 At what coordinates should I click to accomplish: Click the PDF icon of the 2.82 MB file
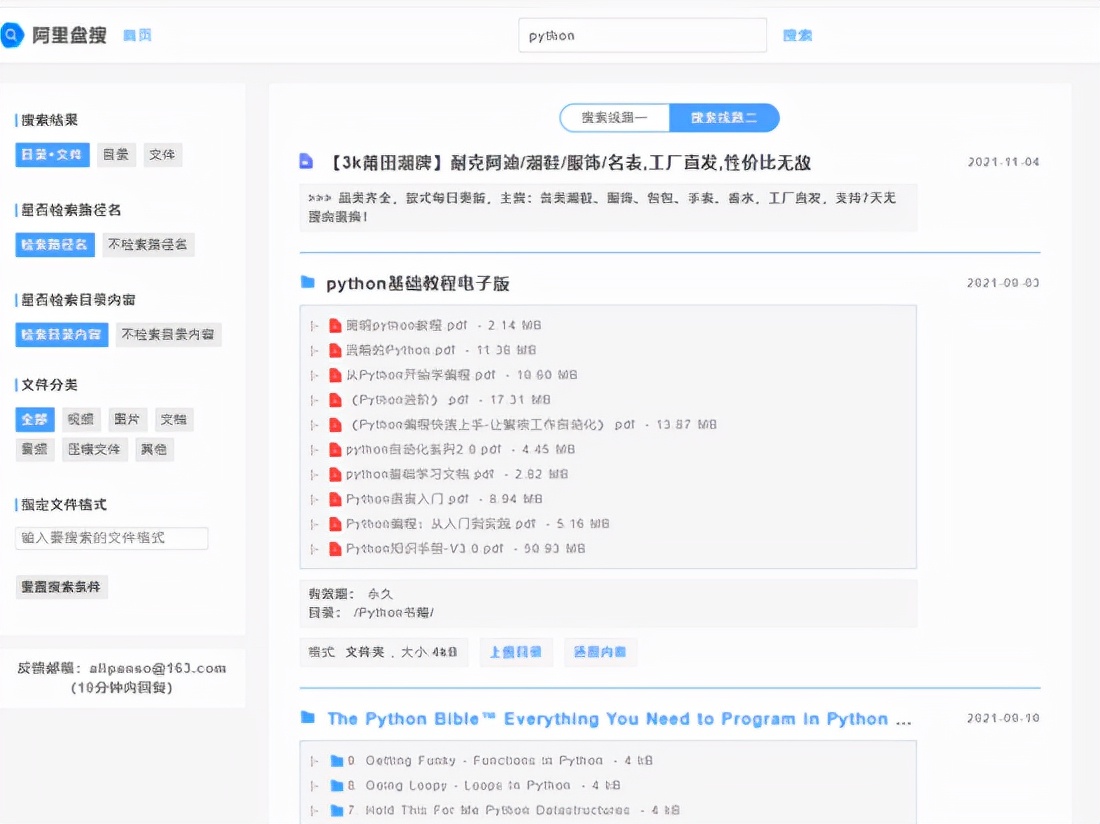click(x=335, y=475)
